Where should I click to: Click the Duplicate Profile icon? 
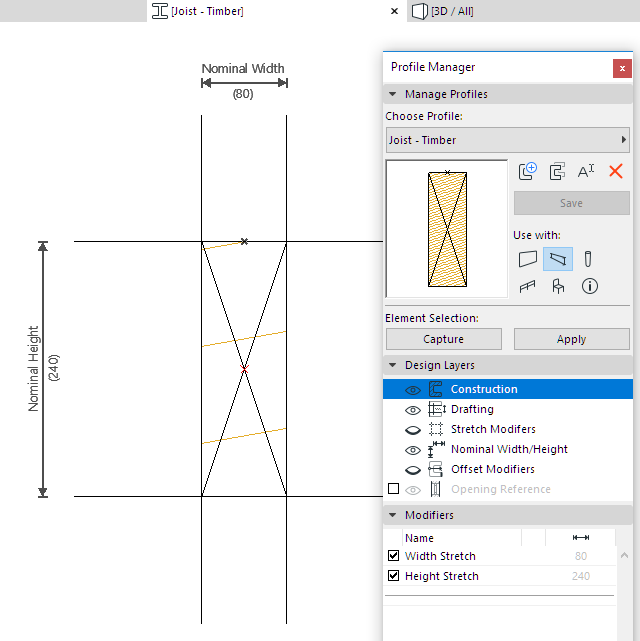(557, 171)
